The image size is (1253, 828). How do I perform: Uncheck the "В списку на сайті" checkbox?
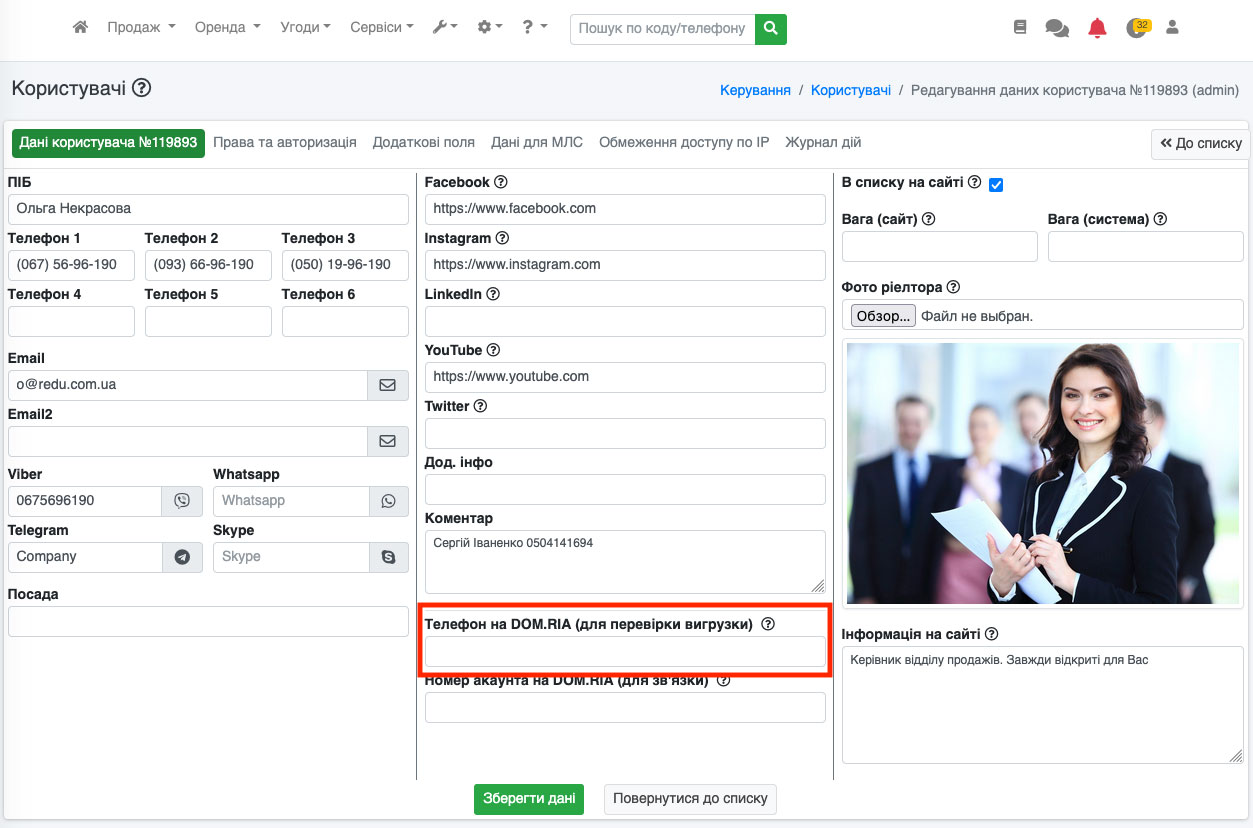point(995,184)
